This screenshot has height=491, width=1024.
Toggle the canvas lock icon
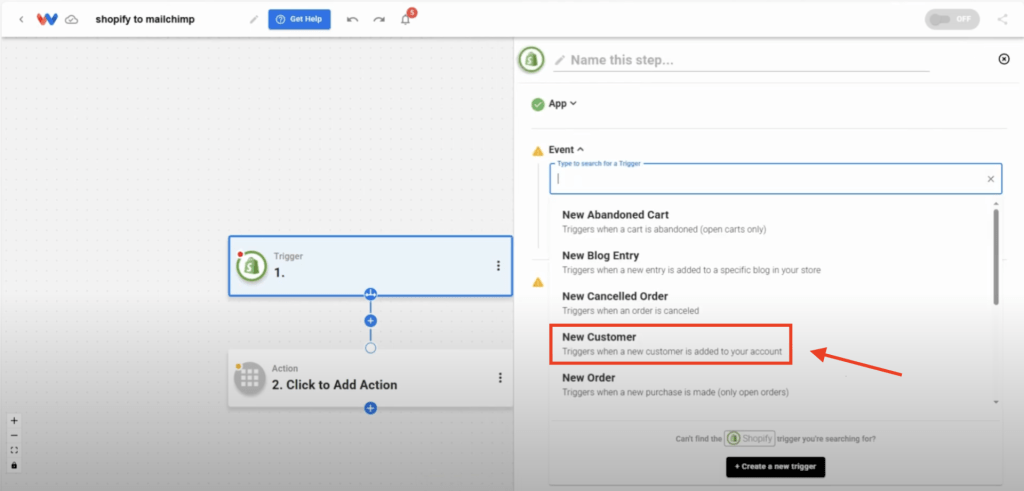(14, 466)
